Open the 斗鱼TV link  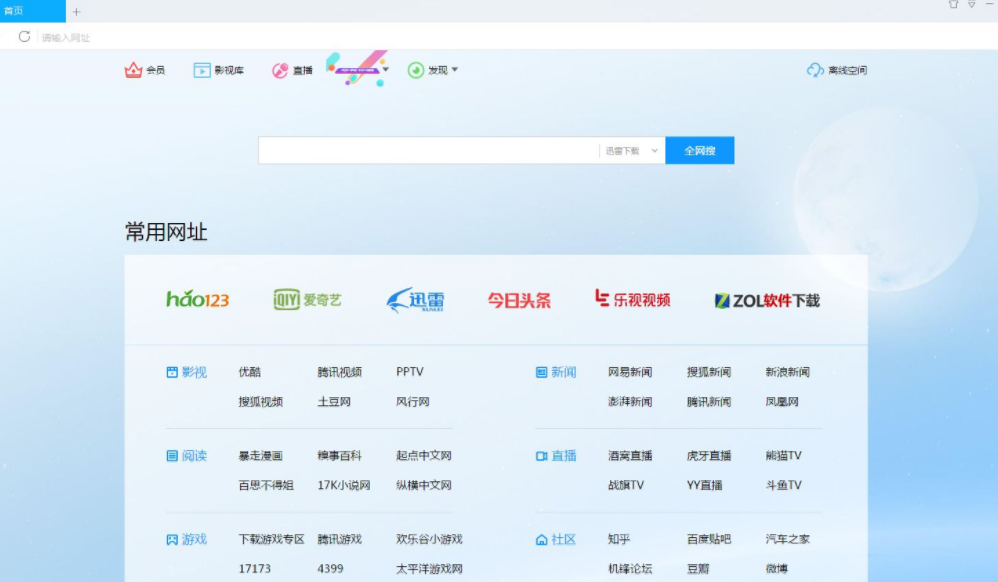pos(784,485)
